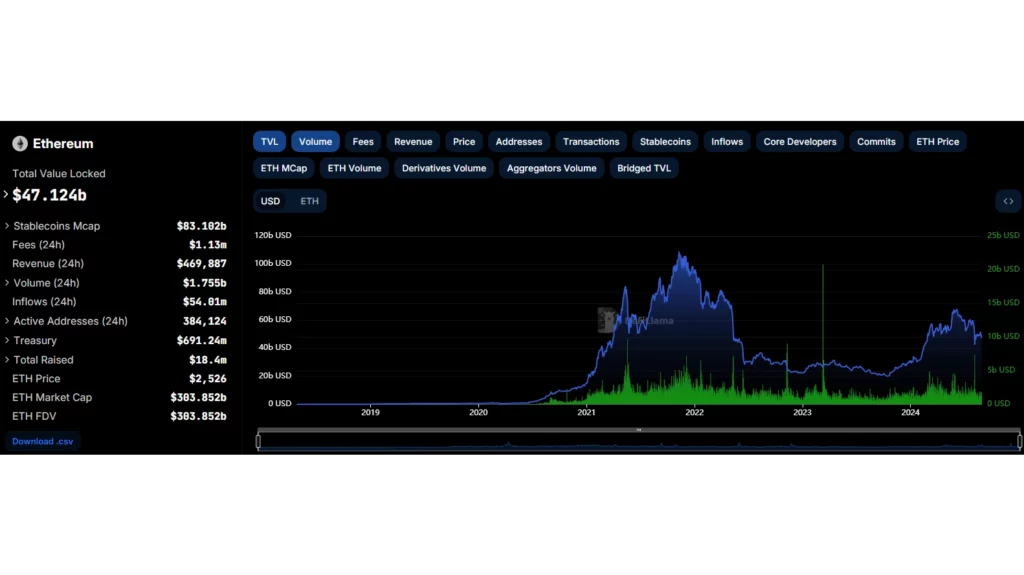
Task: Expand the Total Value Locked breakdown
Action: click(x=6, y=195)
